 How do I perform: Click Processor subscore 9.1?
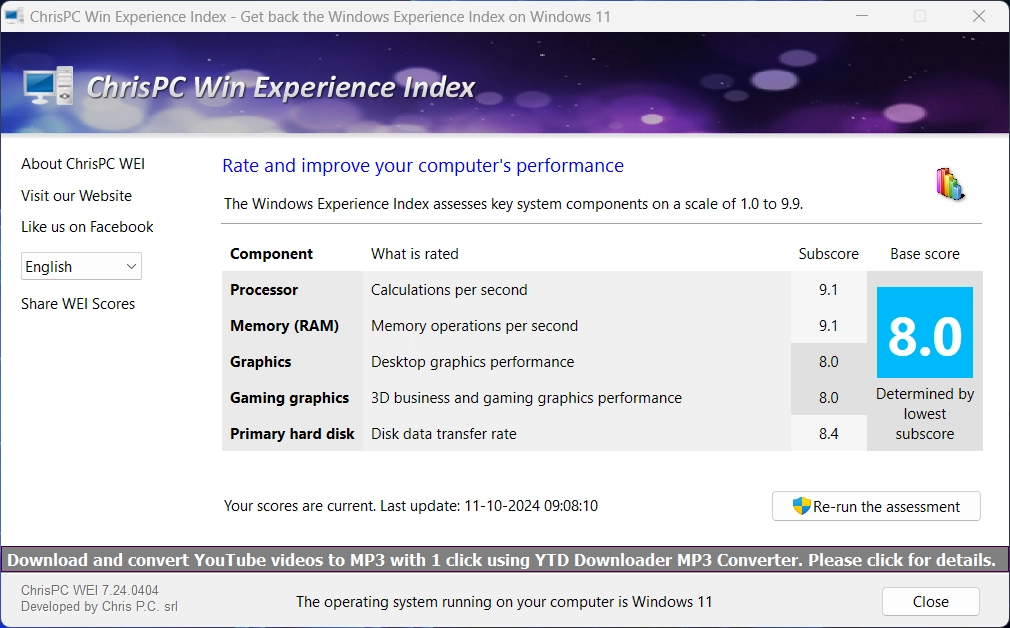[828, 290]
